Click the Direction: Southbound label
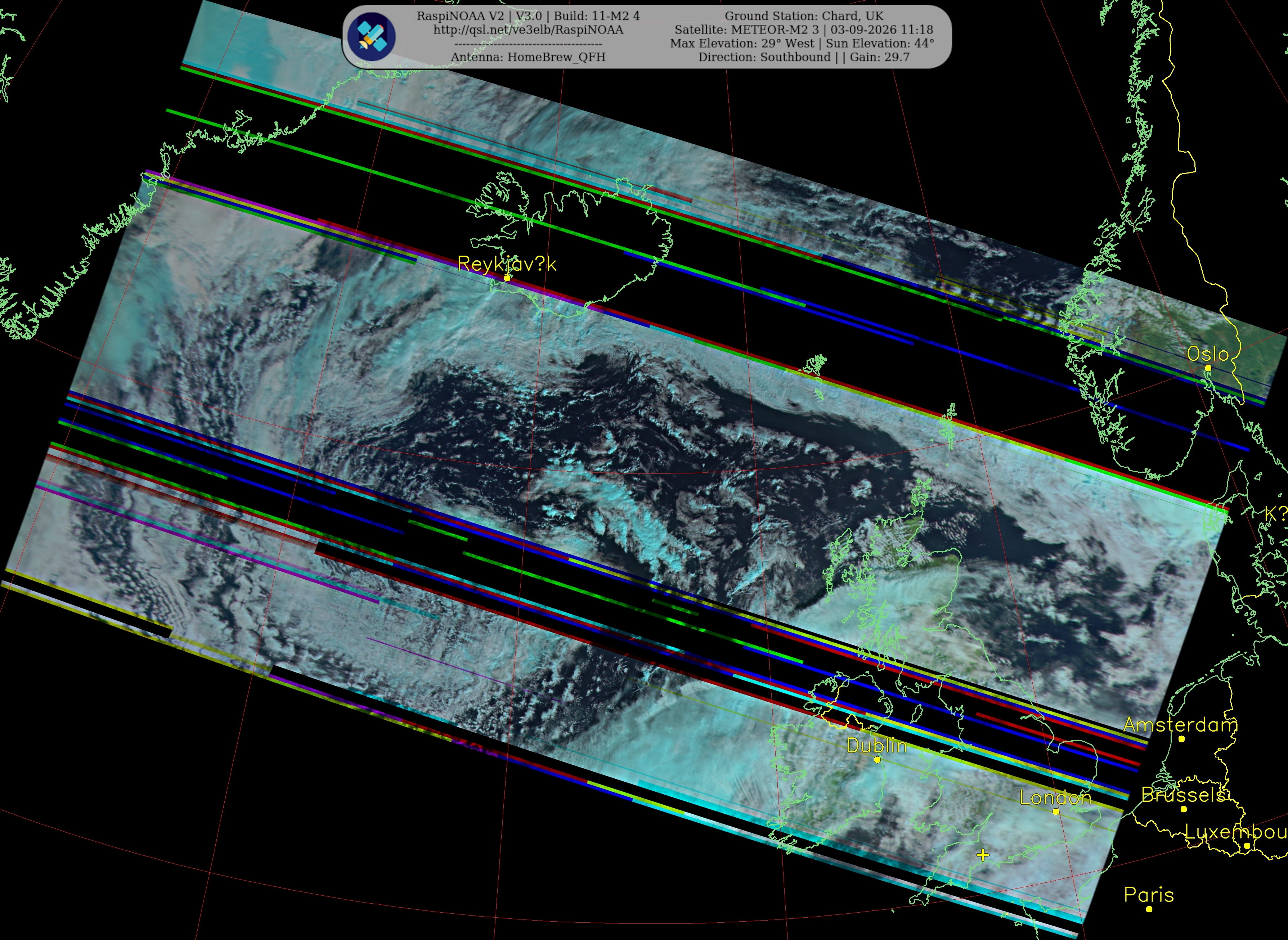The width and height of the screenshot is (1288, 940). pos(764,57)
